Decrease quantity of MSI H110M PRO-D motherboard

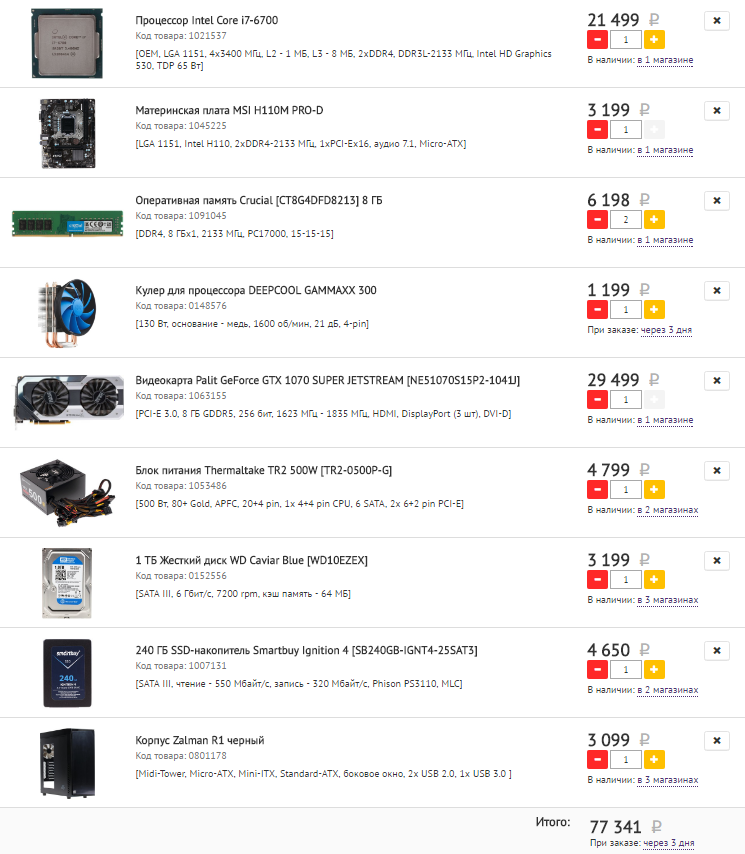(597, 130)
